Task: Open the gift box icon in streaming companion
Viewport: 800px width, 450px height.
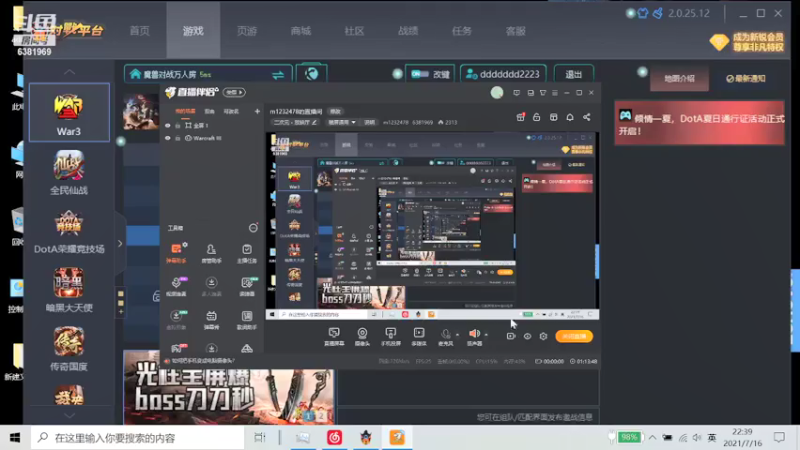Action: click(x=520, y=117)
